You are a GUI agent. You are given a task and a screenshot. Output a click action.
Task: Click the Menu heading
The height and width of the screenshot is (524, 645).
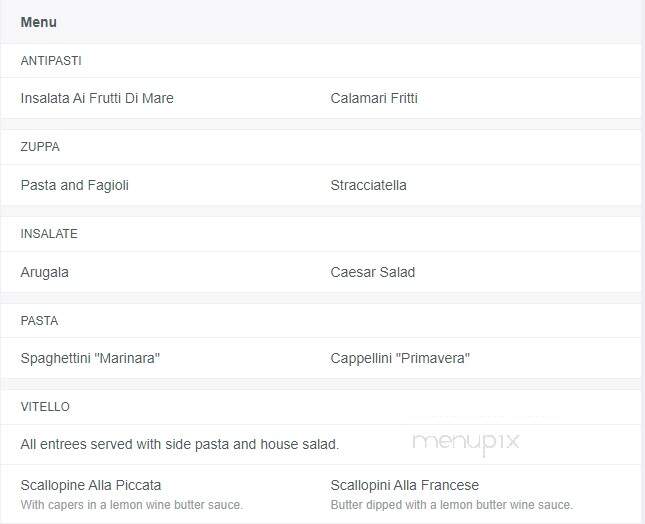click(39, 22)
